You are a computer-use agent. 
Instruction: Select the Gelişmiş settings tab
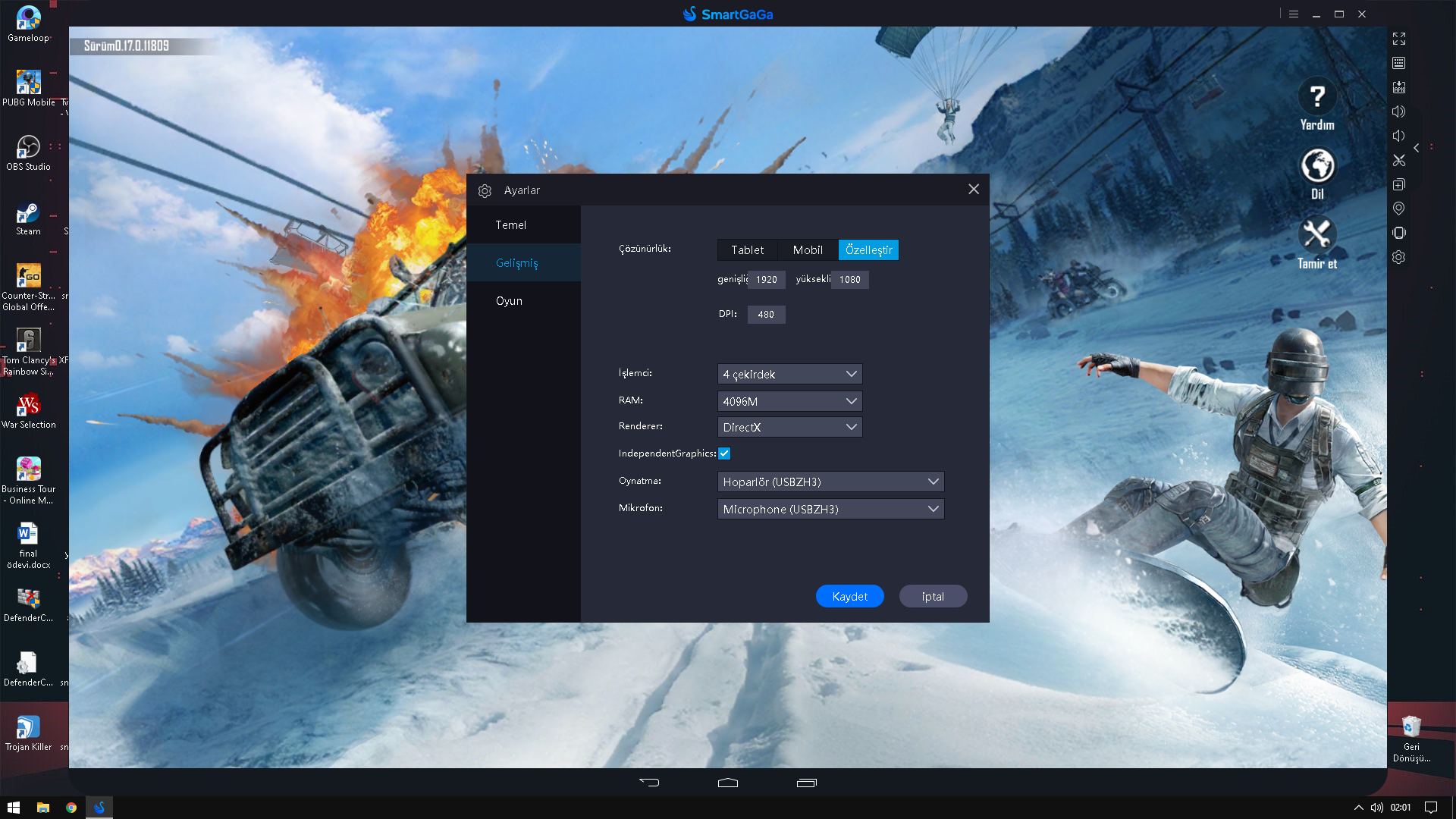523,263
